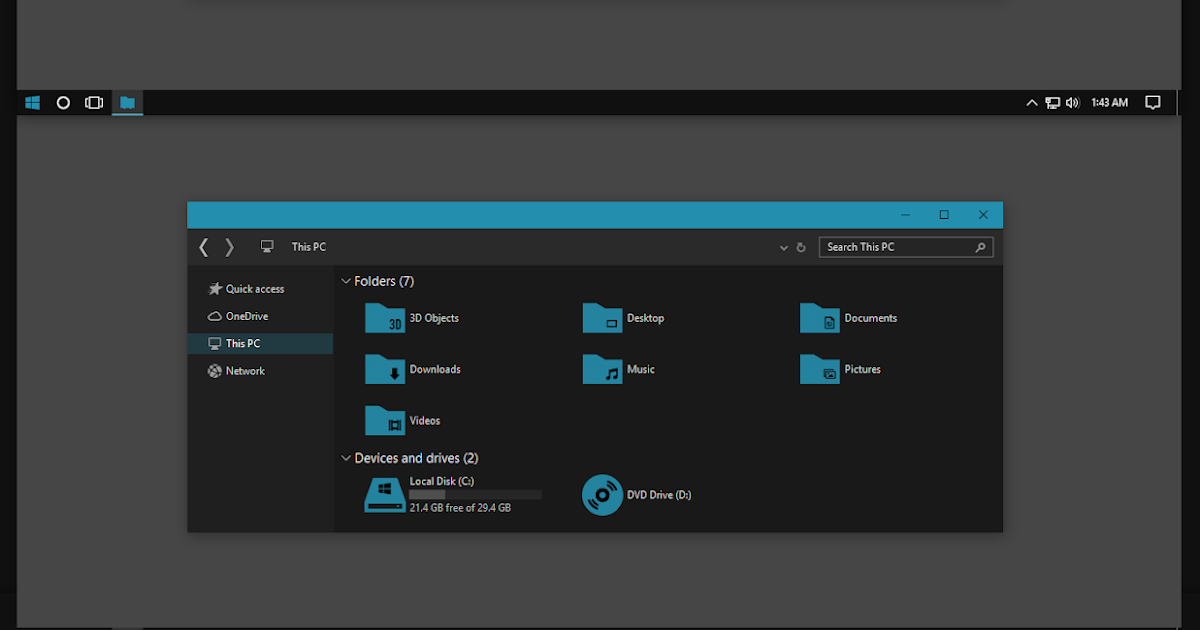
Task: Select the DVD Drive (D:) icon
Action: pyautogui.click(x=602, y=495)
